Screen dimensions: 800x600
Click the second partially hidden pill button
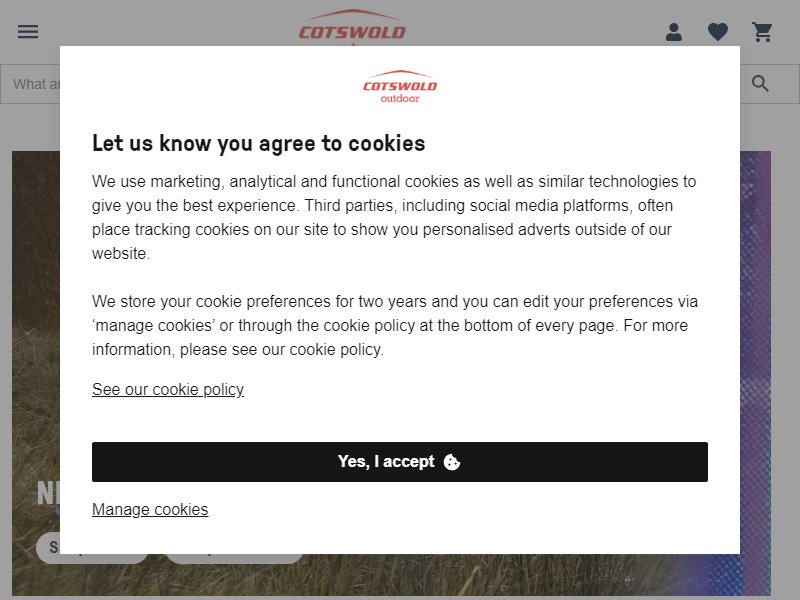pos(235,559)
